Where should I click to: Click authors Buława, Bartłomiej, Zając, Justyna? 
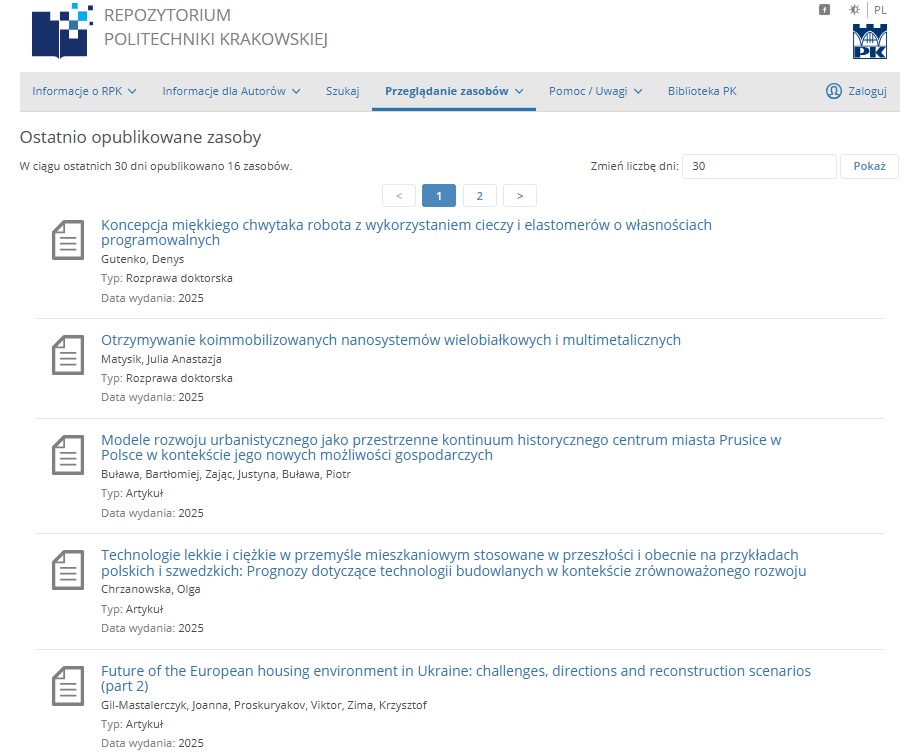[226, 474]
